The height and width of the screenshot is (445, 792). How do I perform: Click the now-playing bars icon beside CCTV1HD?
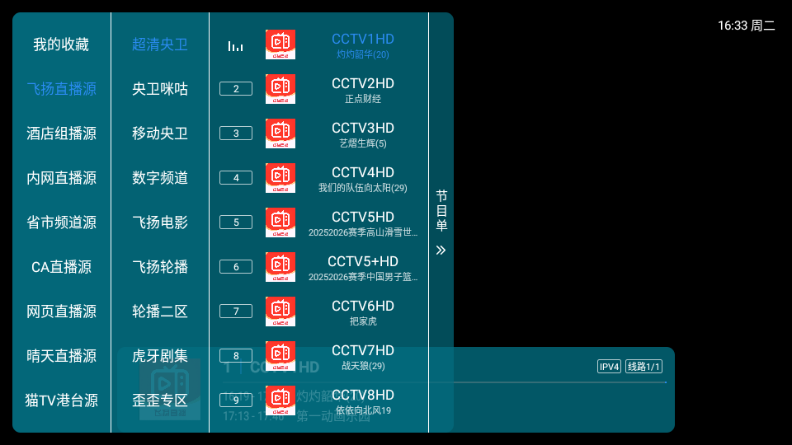click(x=235, y=46)
